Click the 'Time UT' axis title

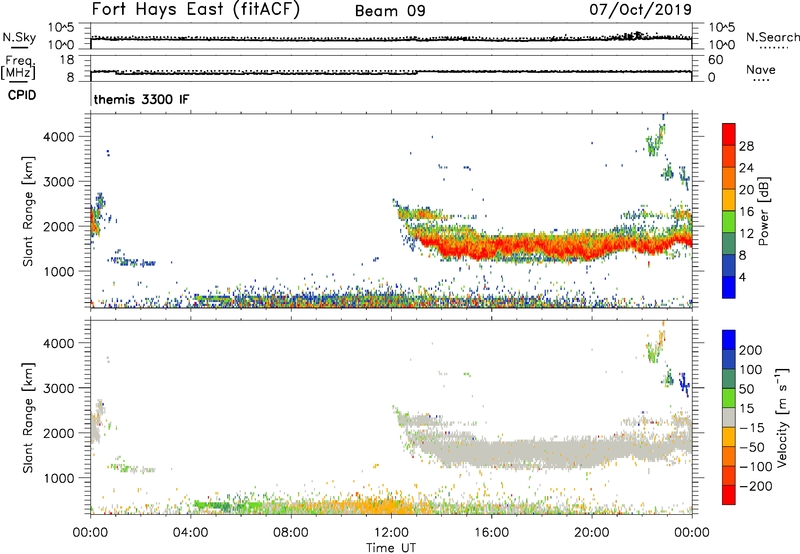391,548
